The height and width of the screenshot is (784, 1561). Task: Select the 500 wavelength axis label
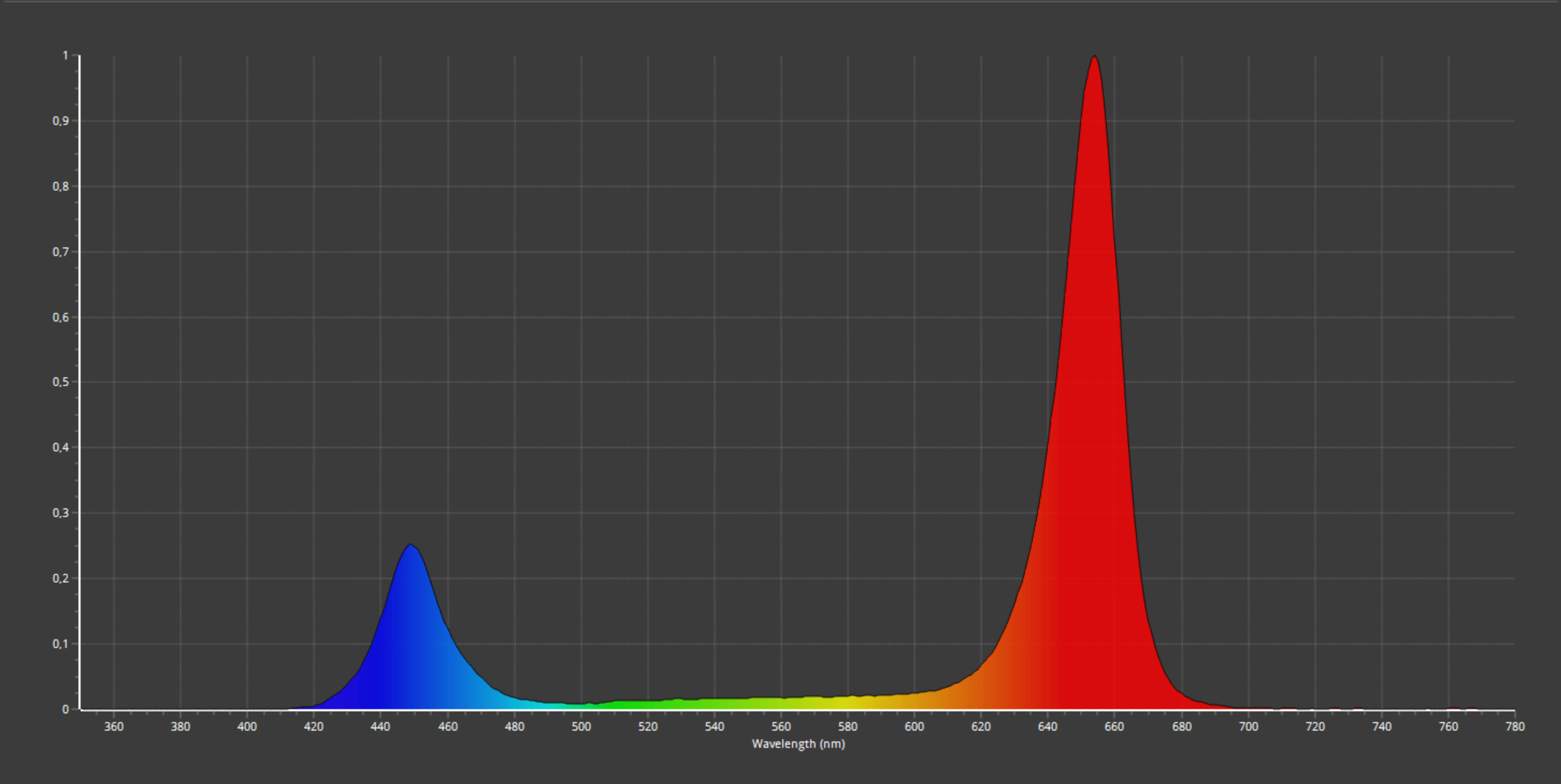pyautogui.click(x=581, y=727)
